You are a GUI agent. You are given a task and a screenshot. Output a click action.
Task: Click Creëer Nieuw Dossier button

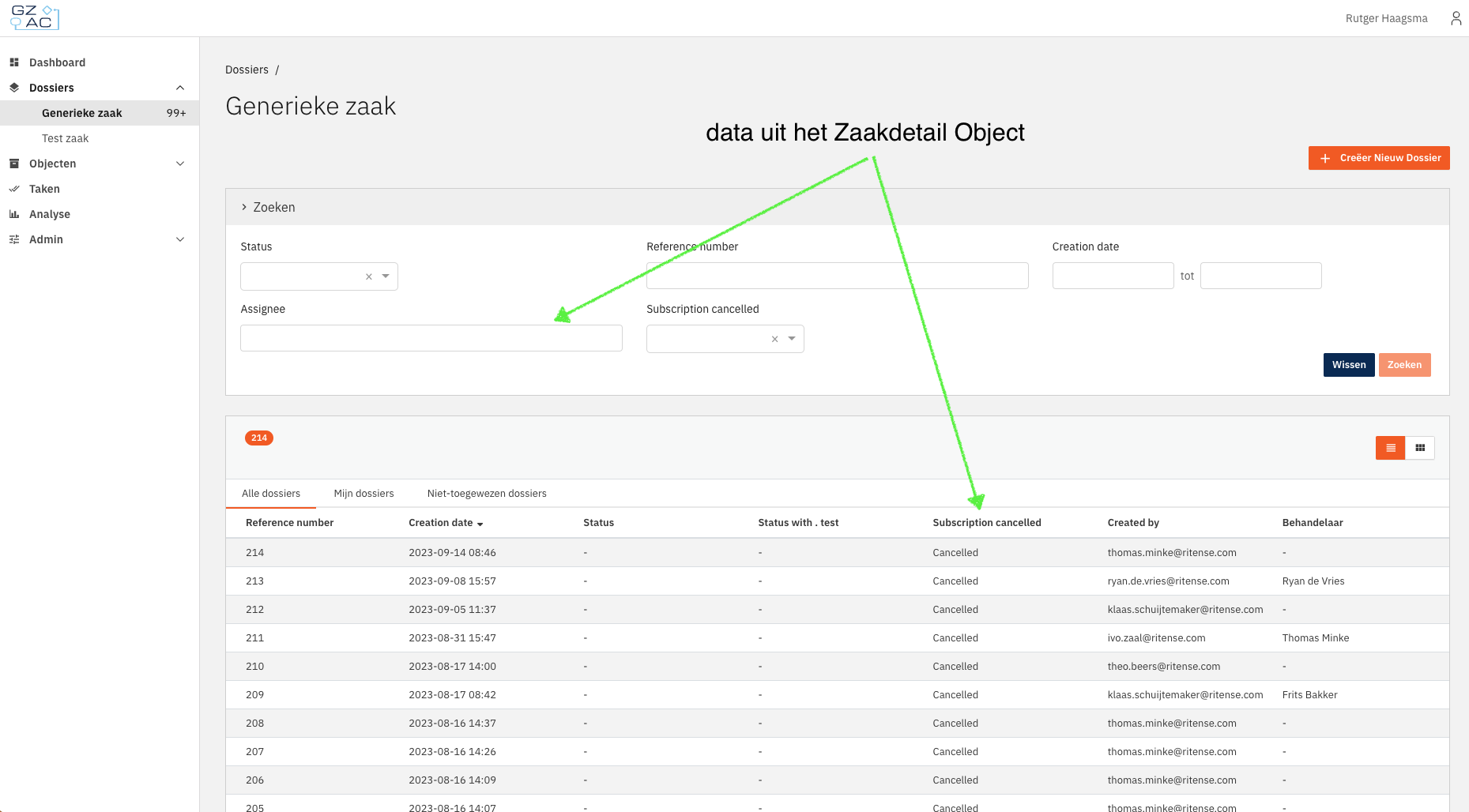[x=1379, y=158]
